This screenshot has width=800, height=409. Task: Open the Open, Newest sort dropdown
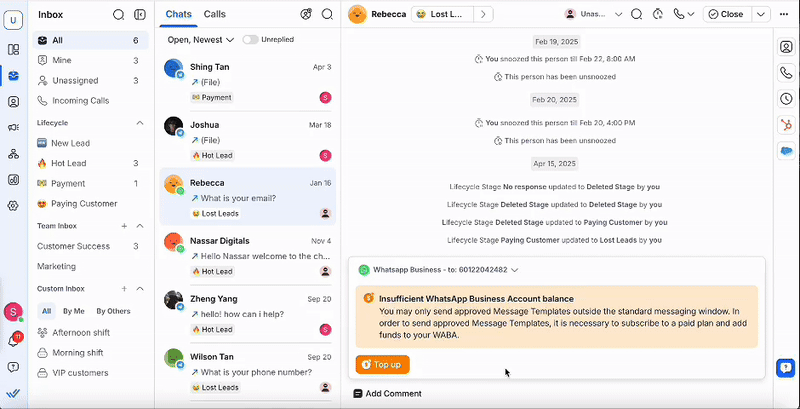click(201, 40)
